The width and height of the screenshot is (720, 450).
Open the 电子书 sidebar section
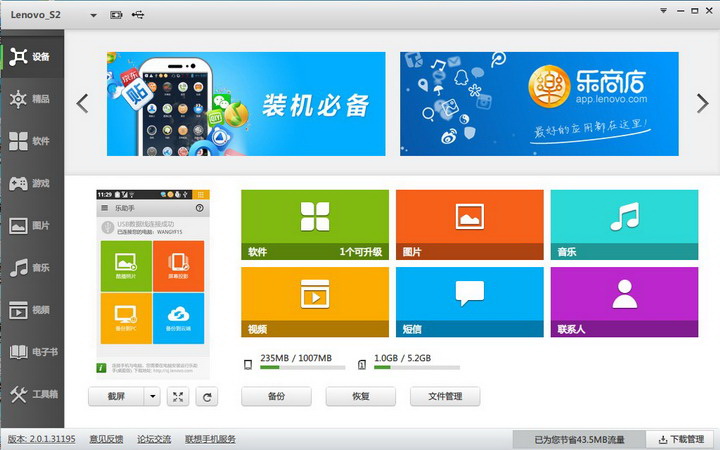coord(32,352)
